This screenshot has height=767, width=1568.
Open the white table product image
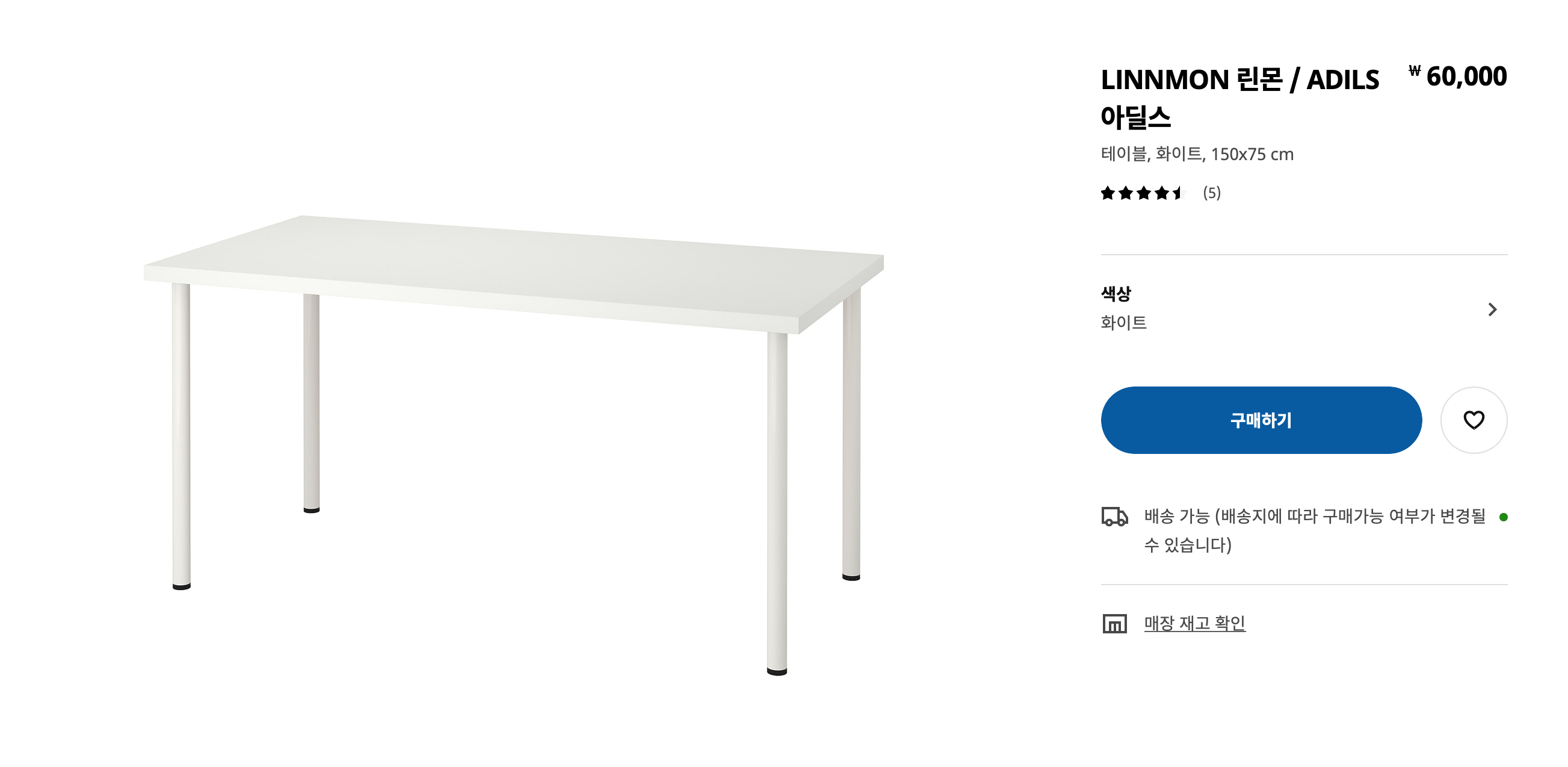click(514, 445)
